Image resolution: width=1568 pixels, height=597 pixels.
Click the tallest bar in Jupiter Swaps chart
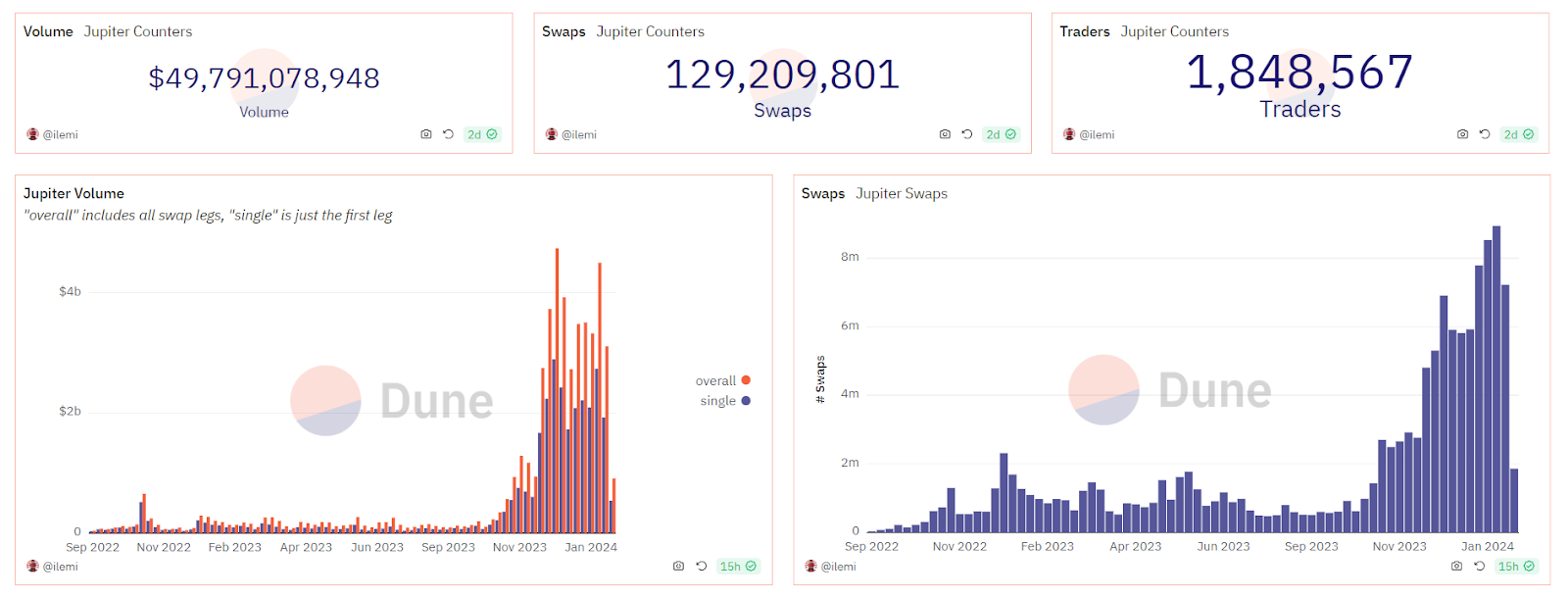tap(1496, 379)
